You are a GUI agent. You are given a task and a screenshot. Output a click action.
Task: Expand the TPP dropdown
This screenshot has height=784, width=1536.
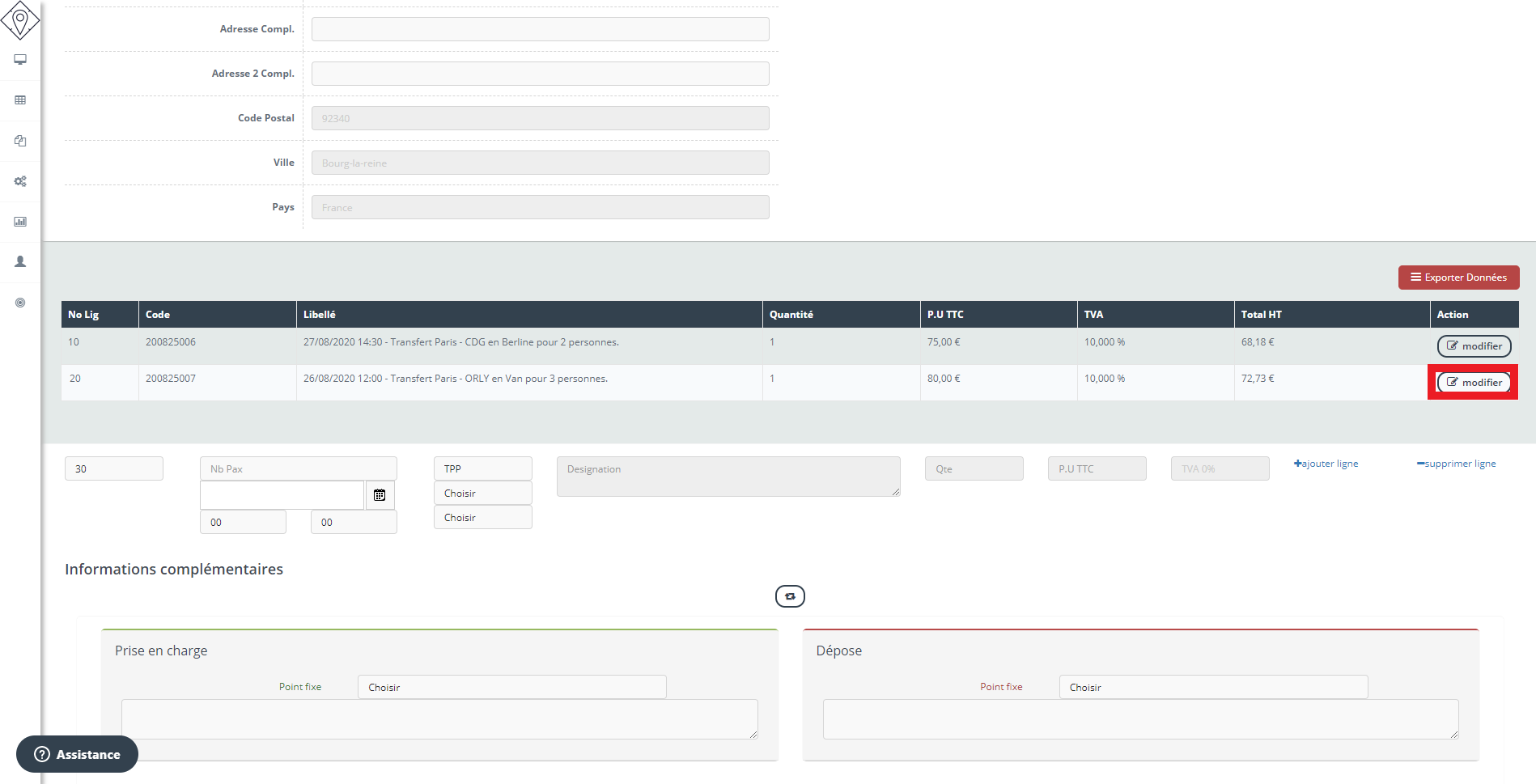(x=482, y=468)
